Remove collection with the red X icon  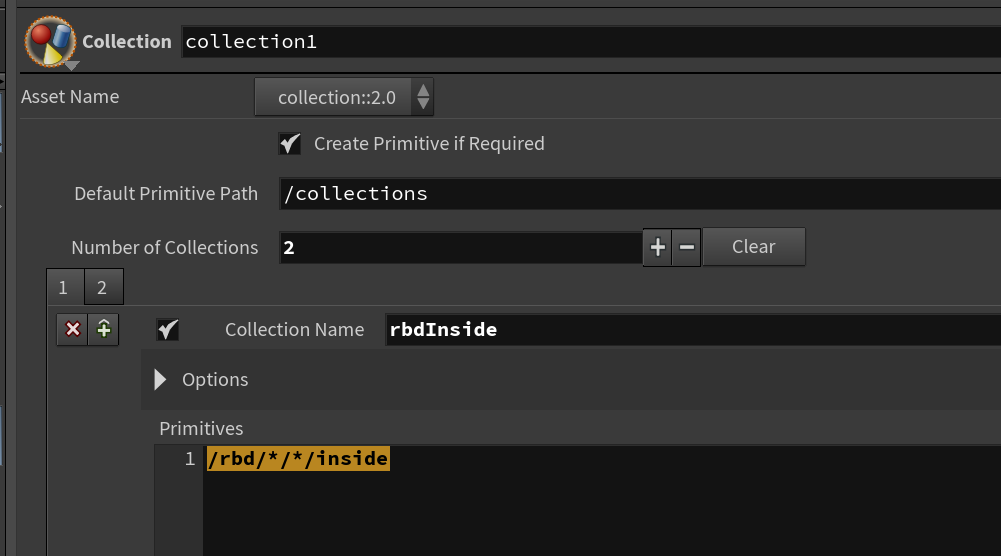pos(72,329)
